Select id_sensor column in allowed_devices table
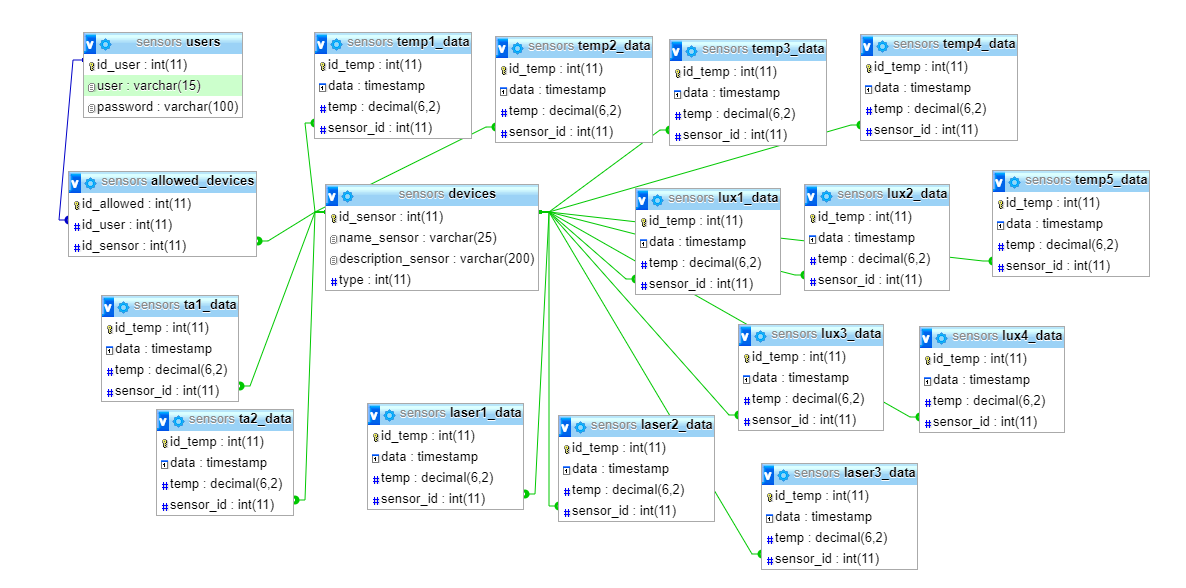This screenshot has width=1186, height=588. coord(162,245)
